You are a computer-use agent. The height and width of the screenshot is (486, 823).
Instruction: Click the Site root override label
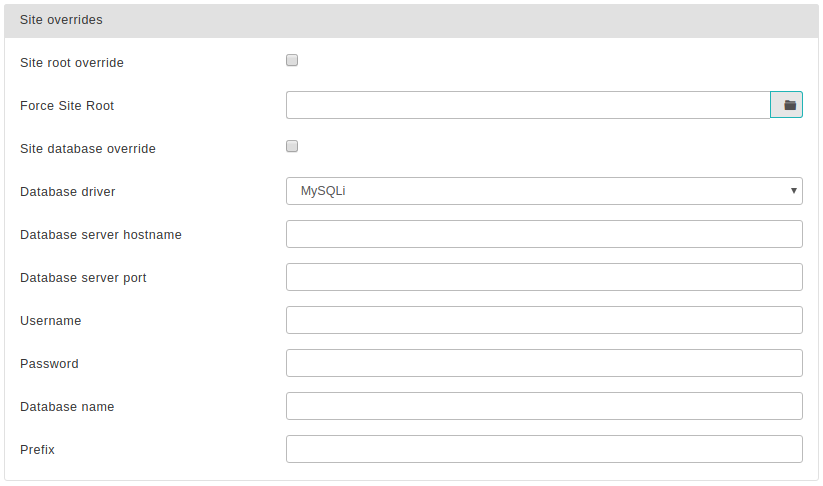72,63
